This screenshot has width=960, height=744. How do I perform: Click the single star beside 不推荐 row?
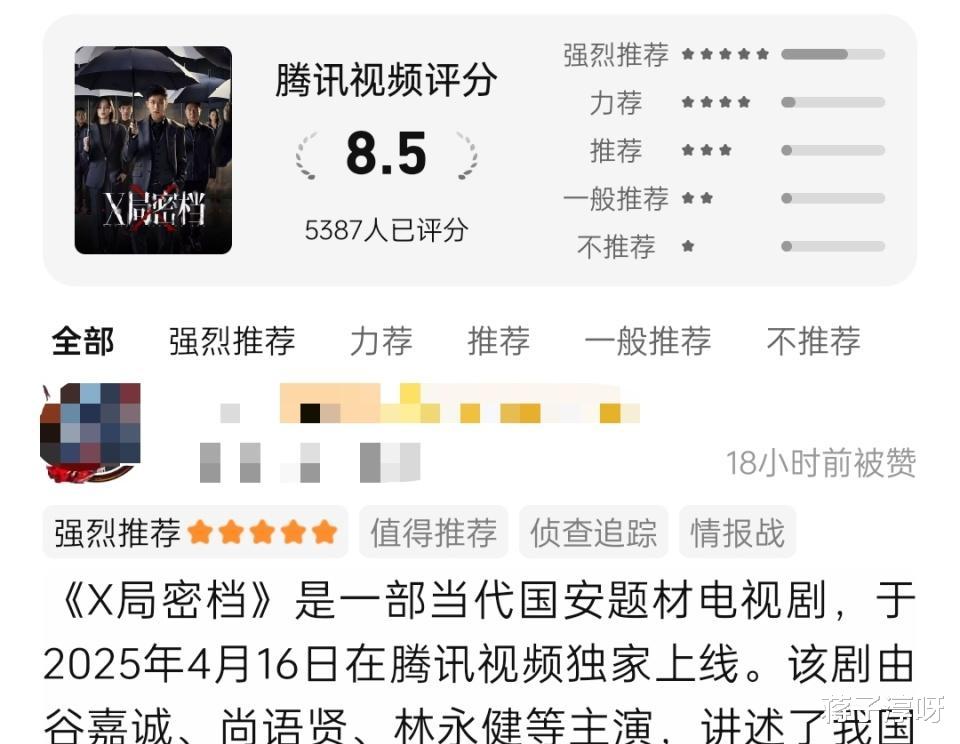pos(688,246)
